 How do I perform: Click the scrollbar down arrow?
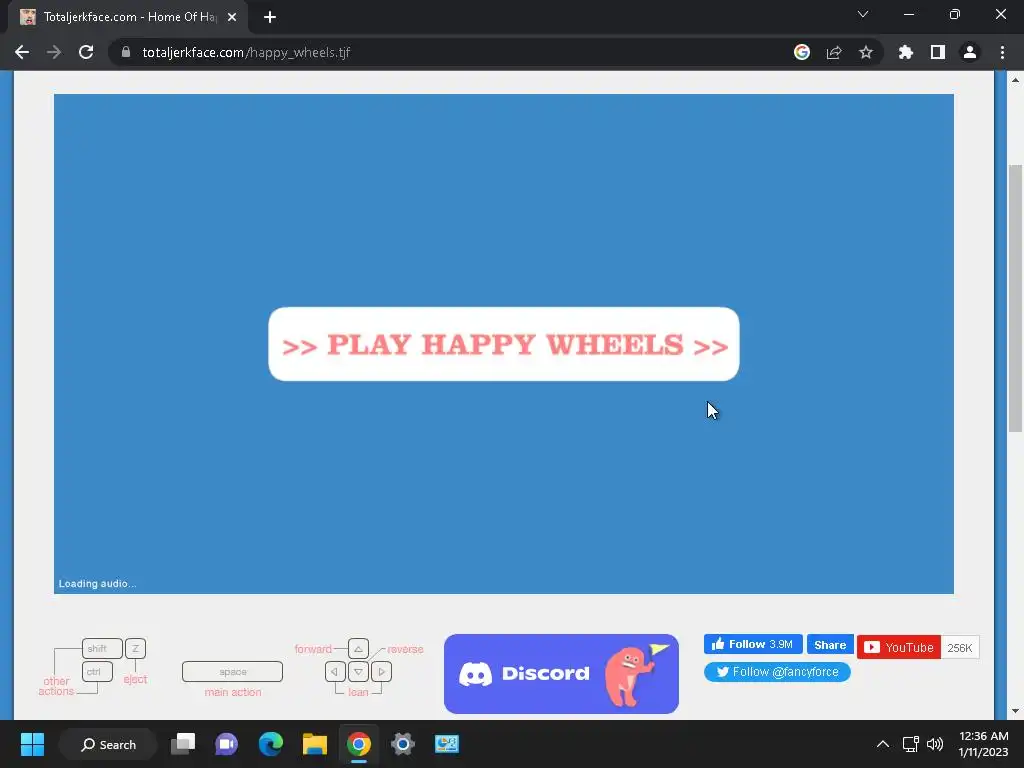(x=1015, y=711)
